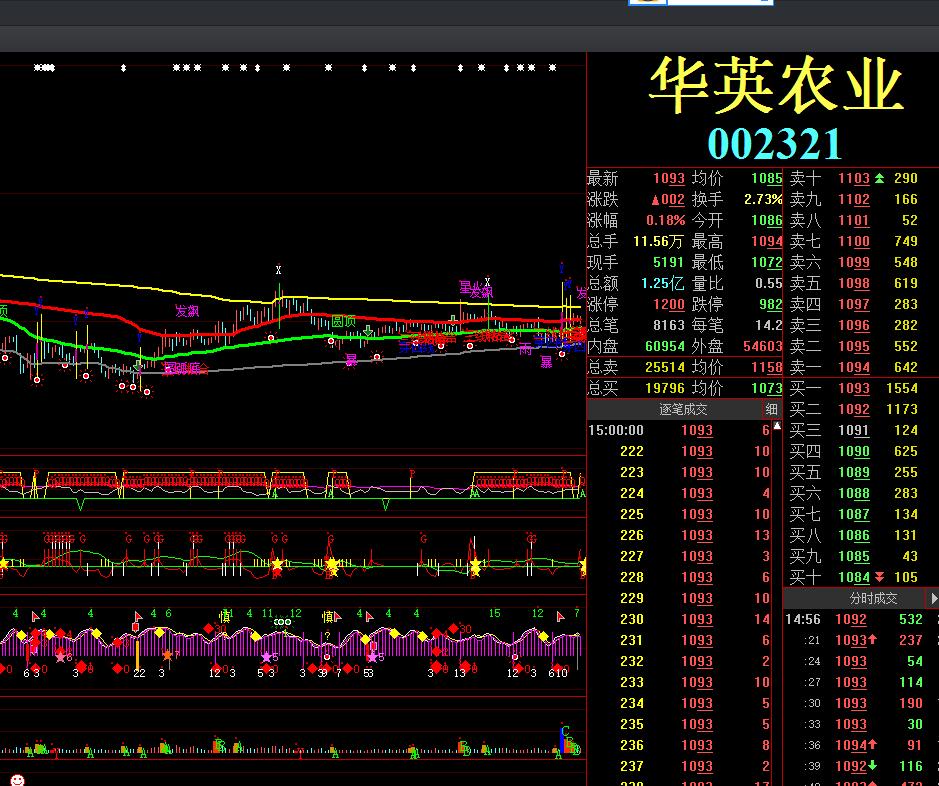This screenshot has height=786, width=939.
Task: Select the 买七 bid price 1087
Action: click(853, 514)
